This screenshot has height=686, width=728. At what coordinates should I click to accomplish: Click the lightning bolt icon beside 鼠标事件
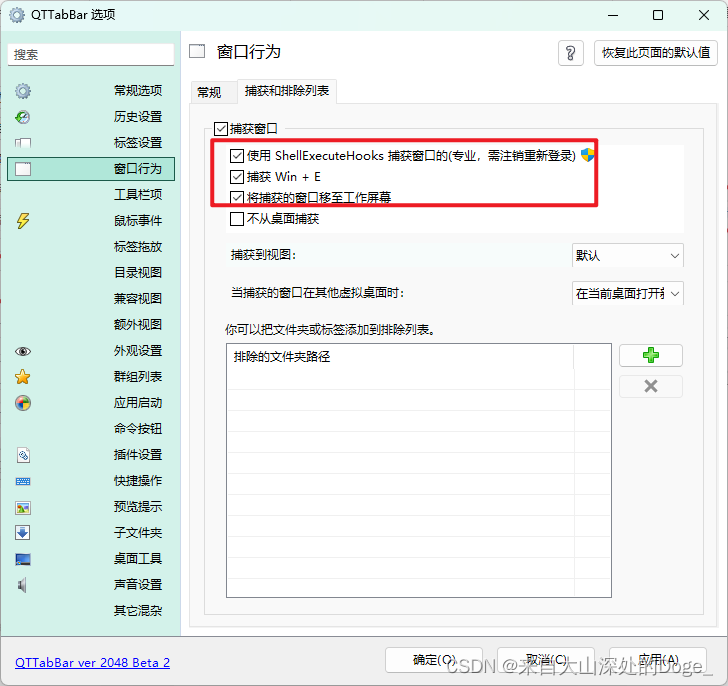(x=23, y=221)
